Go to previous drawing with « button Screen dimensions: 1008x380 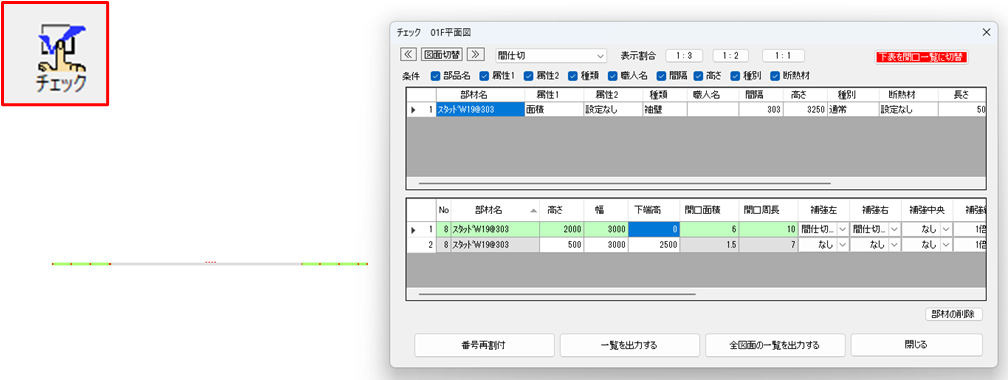409,55
